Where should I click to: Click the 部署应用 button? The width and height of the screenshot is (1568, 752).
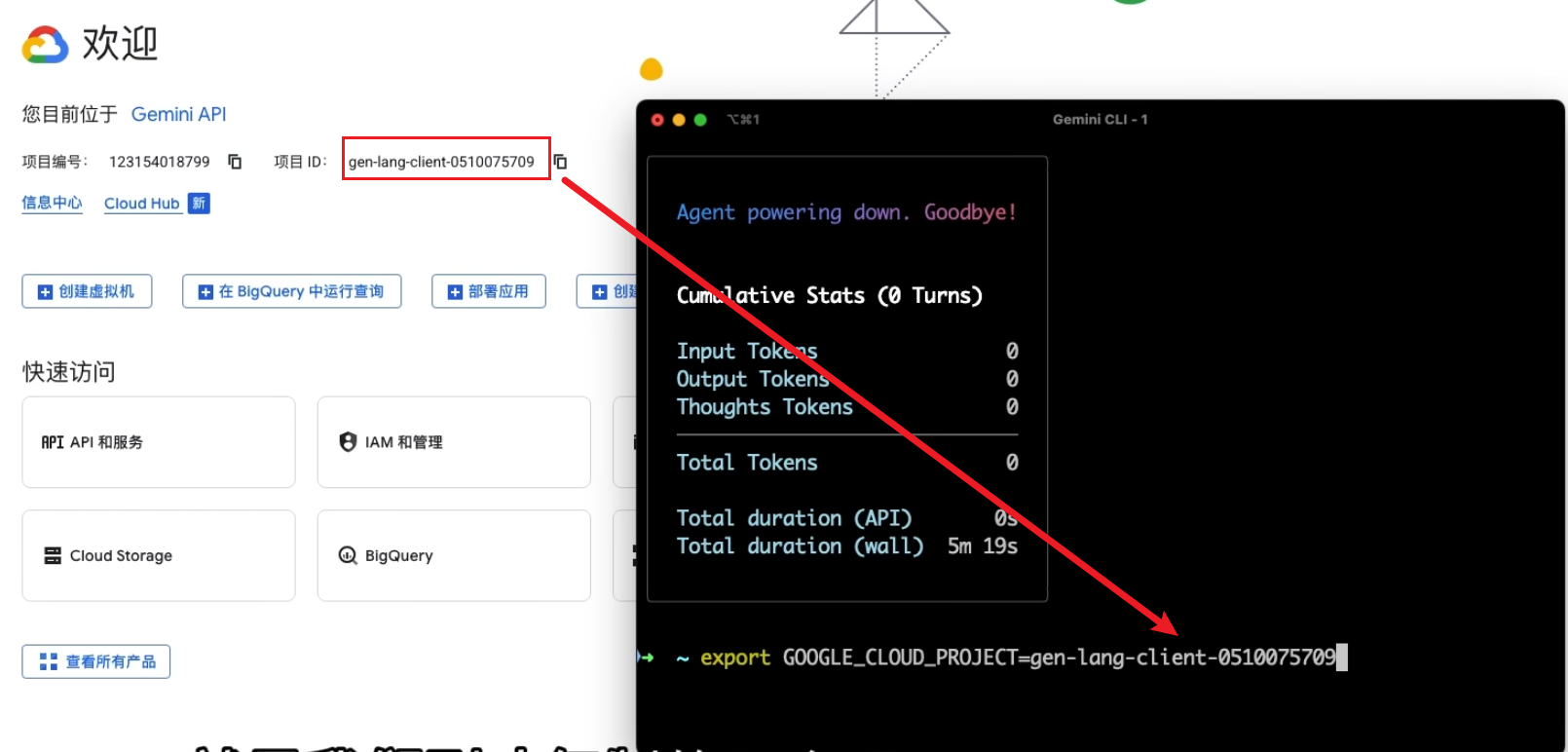pyautogui.click(x=489, y=291)
